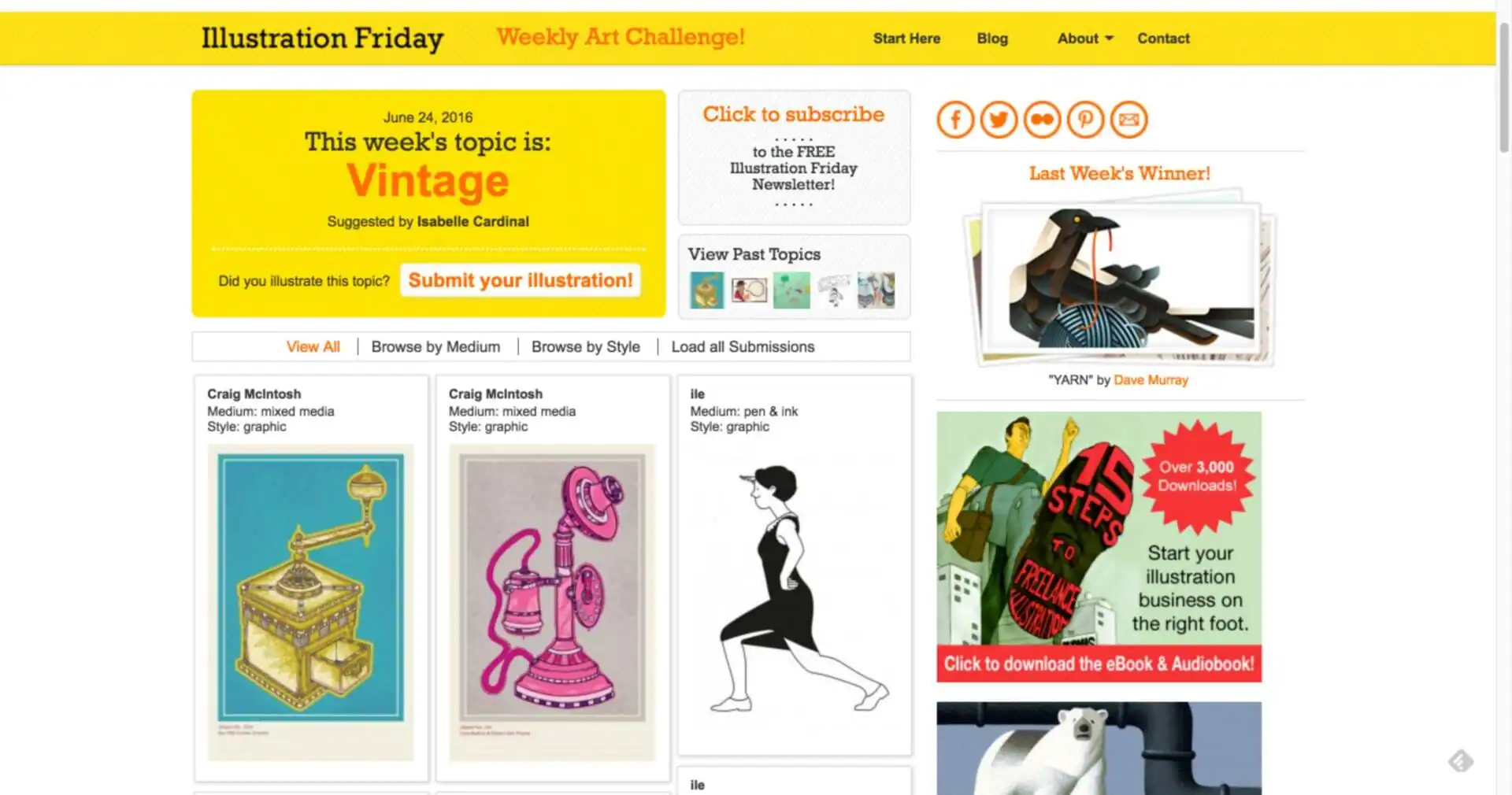Click the Flickr icon

tap(1041, 120)
